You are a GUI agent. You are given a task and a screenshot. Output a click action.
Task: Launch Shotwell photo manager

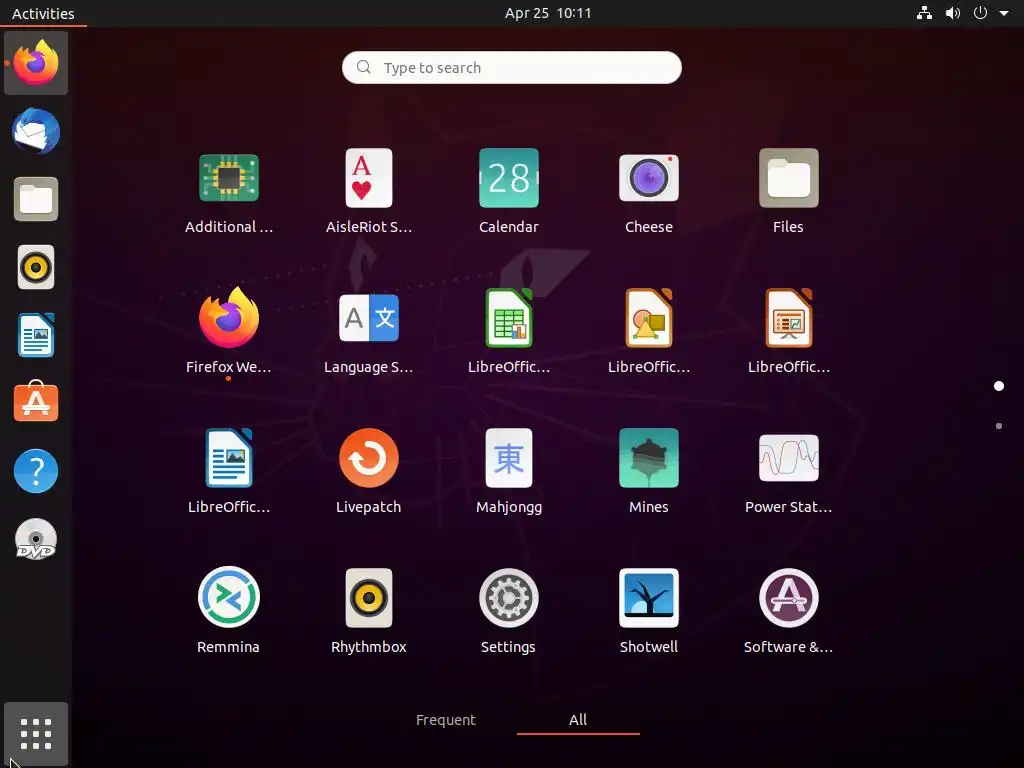click(648, 598)
